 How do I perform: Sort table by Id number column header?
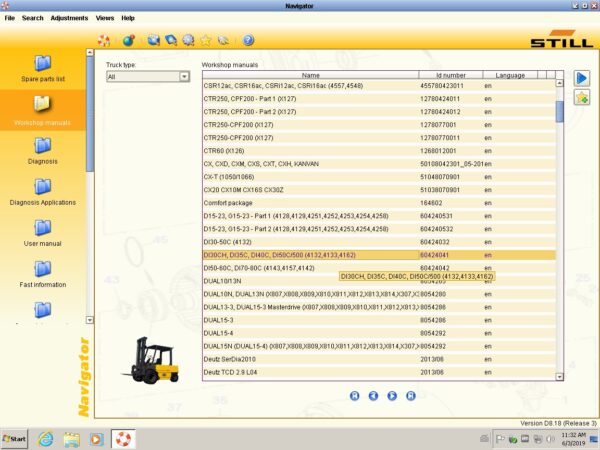click(x=451, y=75)
